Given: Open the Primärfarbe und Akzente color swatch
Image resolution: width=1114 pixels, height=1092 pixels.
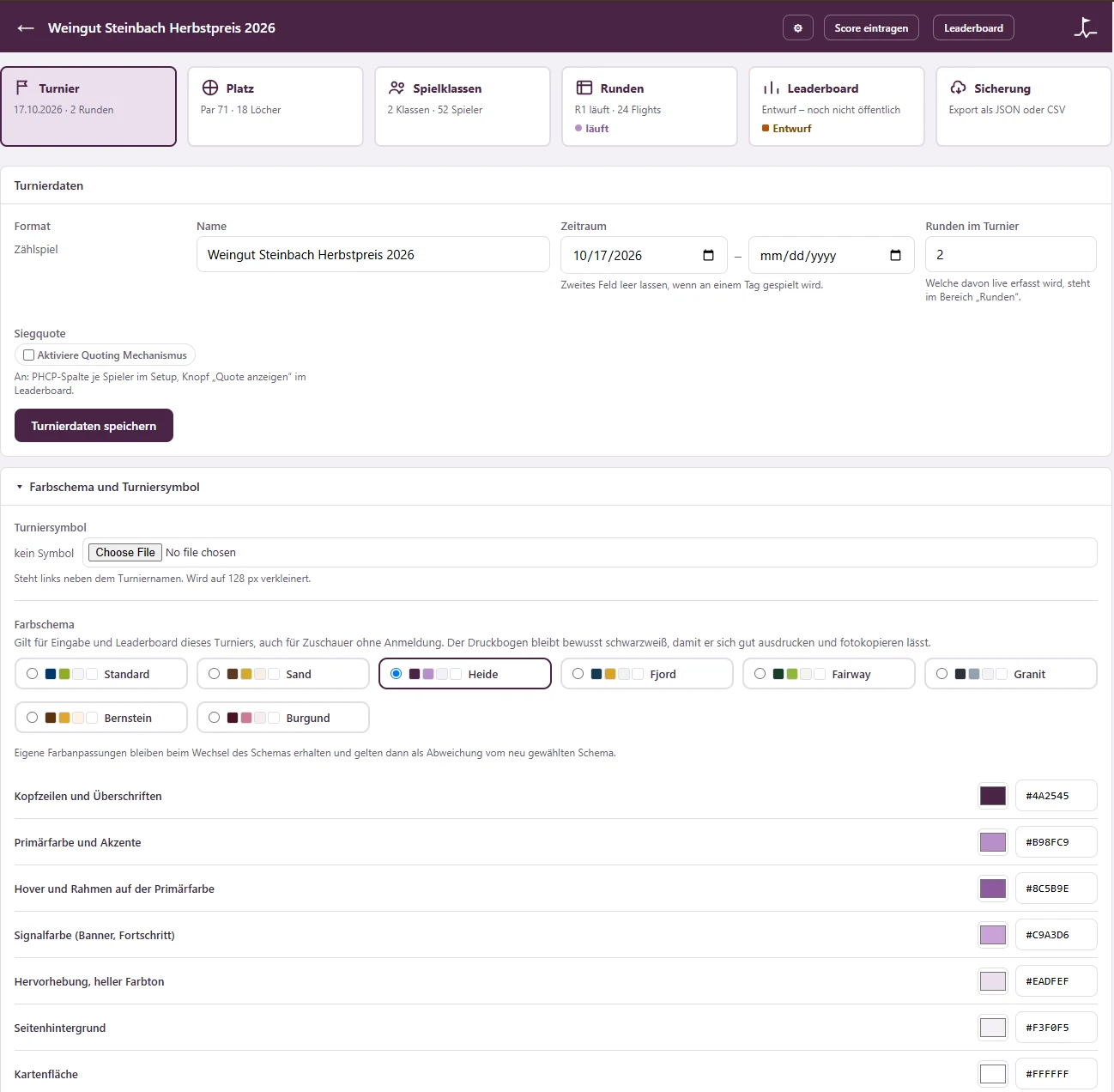Looking at the screenshot, I should 993,842.
